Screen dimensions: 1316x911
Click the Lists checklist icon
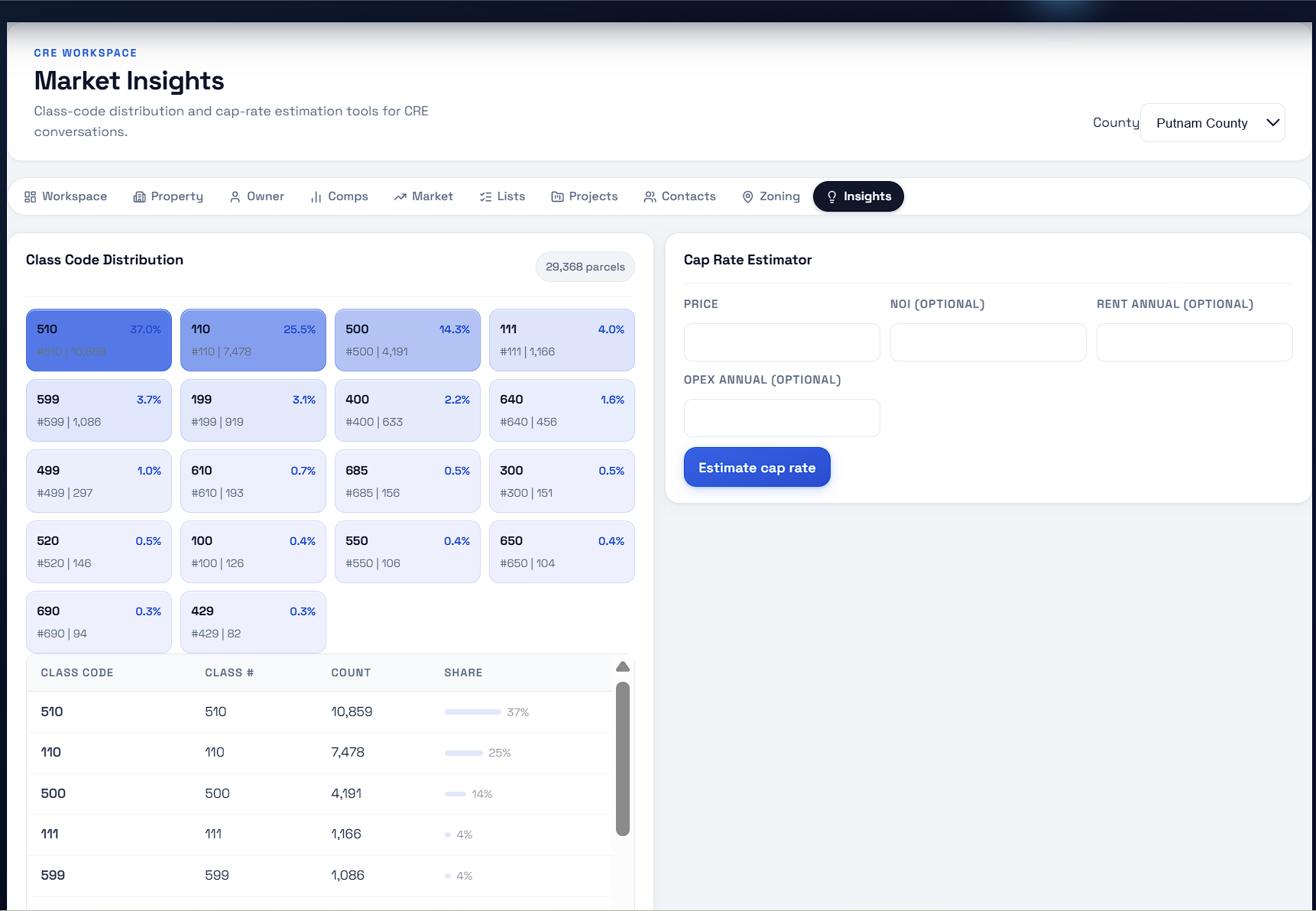[485, 197]
